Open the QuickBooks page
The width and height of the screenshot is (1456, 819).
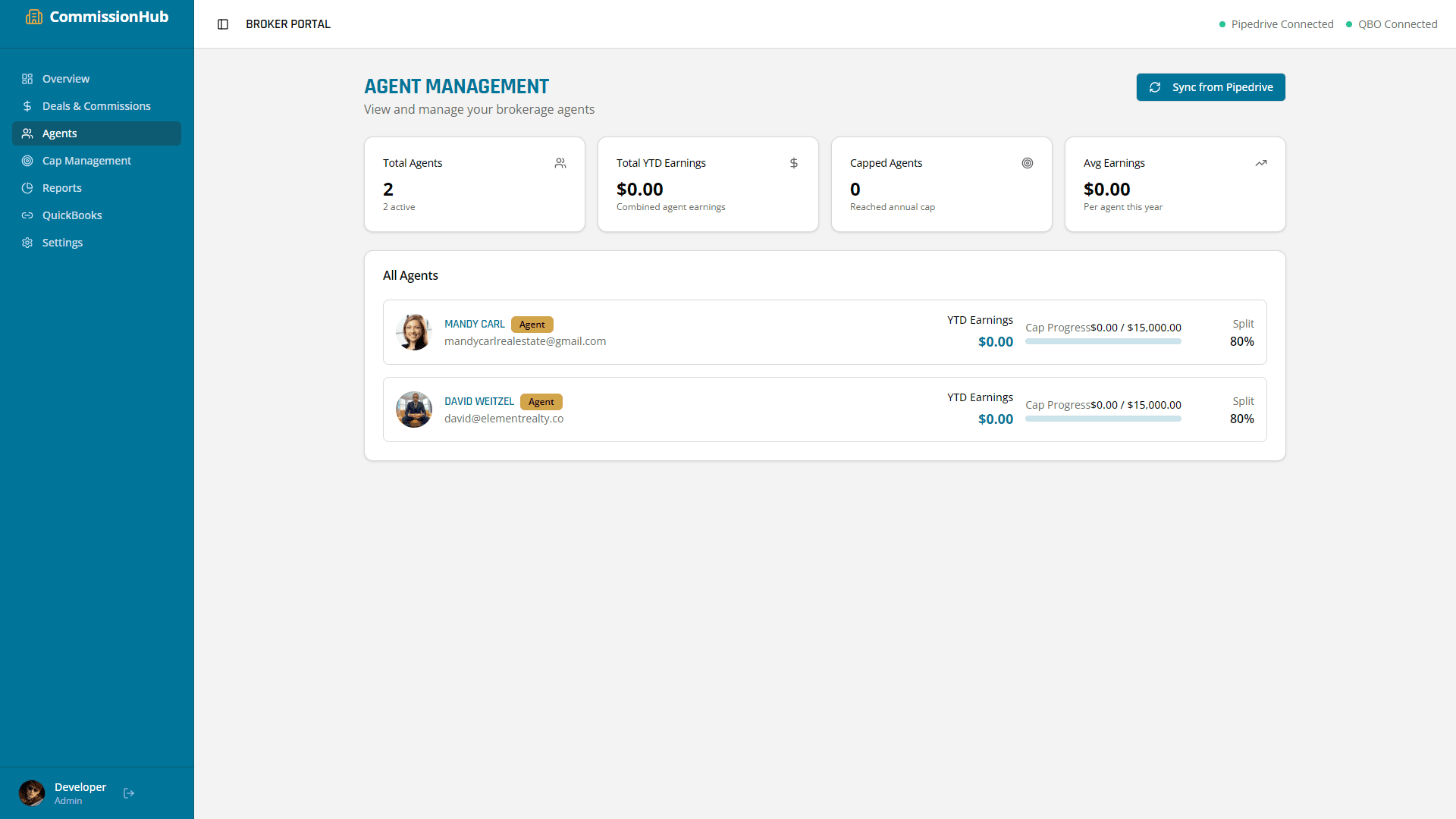(x=96, y=215)
